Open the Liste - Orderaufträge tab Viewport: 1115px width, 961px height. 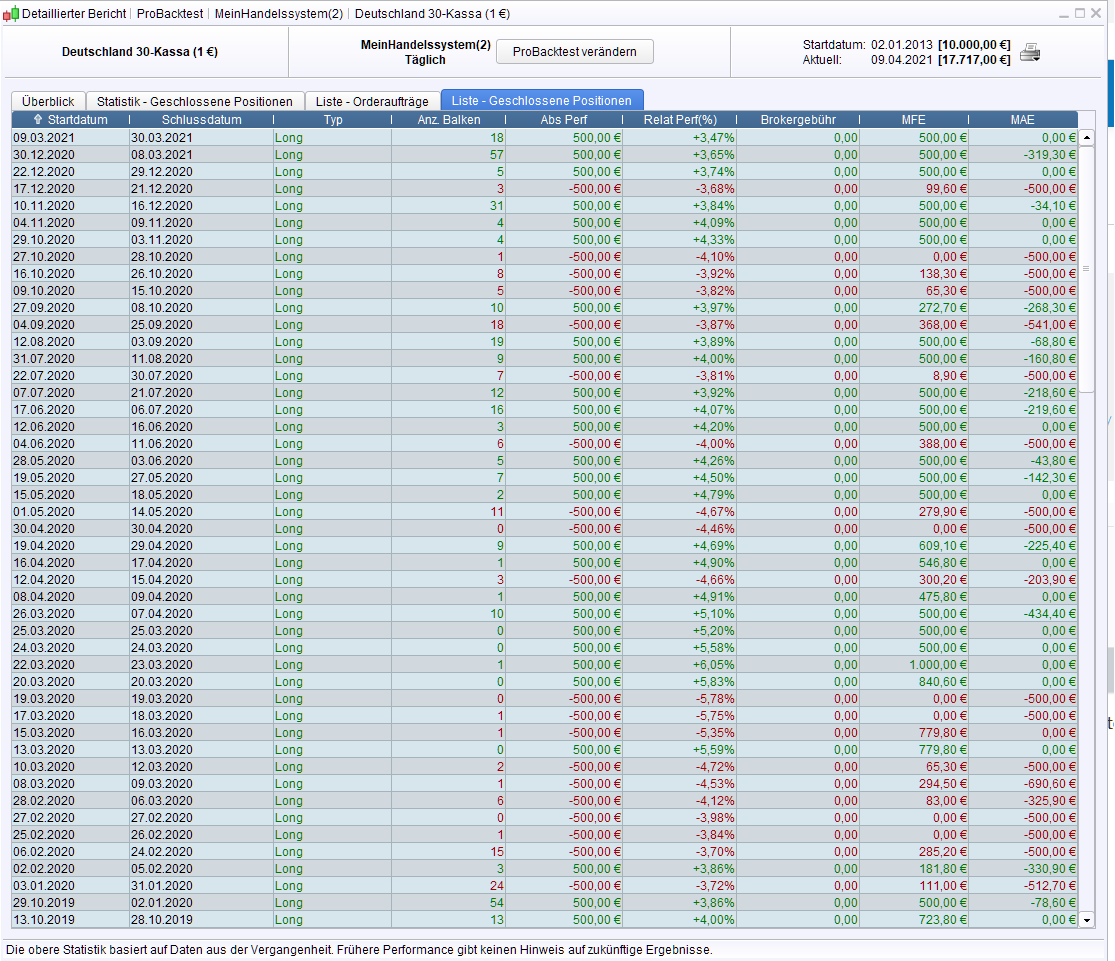[x=372, y=101]
